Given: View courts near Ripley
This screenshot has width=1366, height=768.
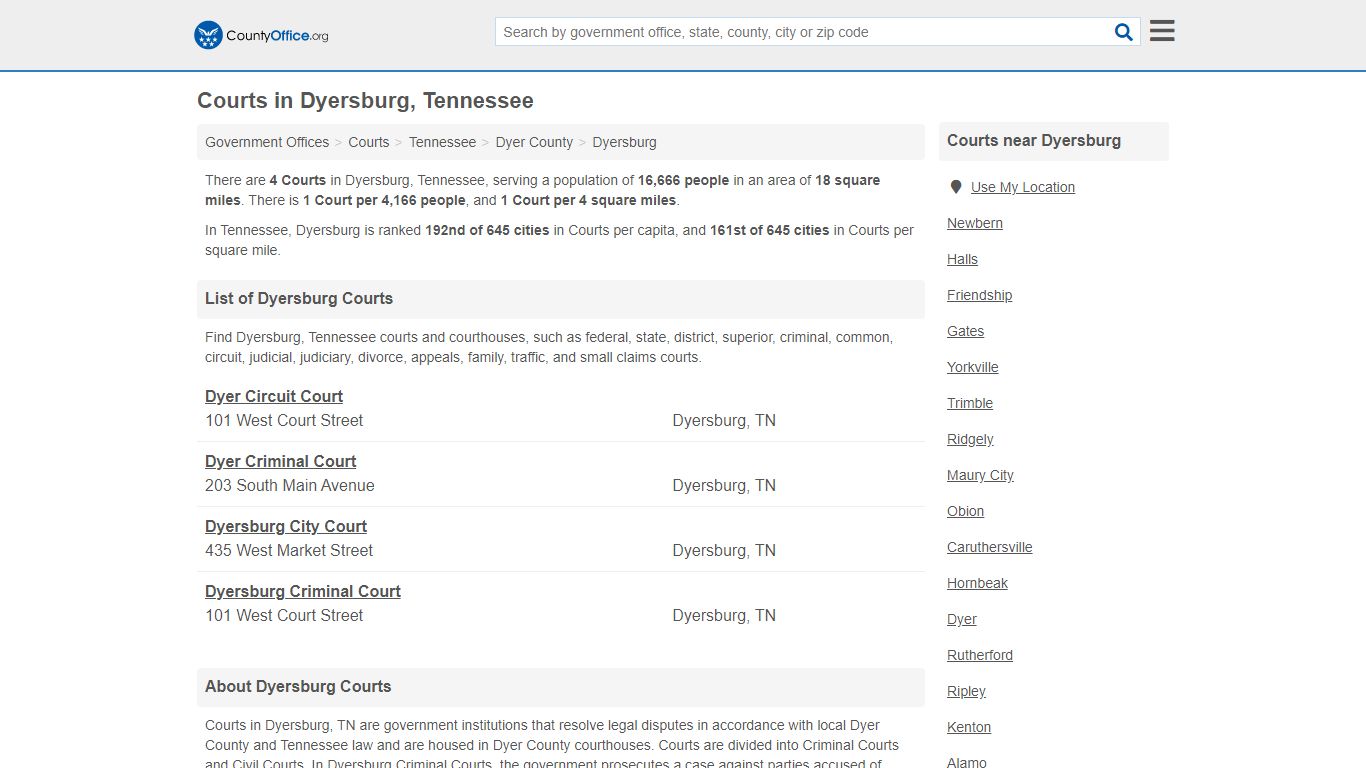Looking at the screenshot, I should point(966,691).
